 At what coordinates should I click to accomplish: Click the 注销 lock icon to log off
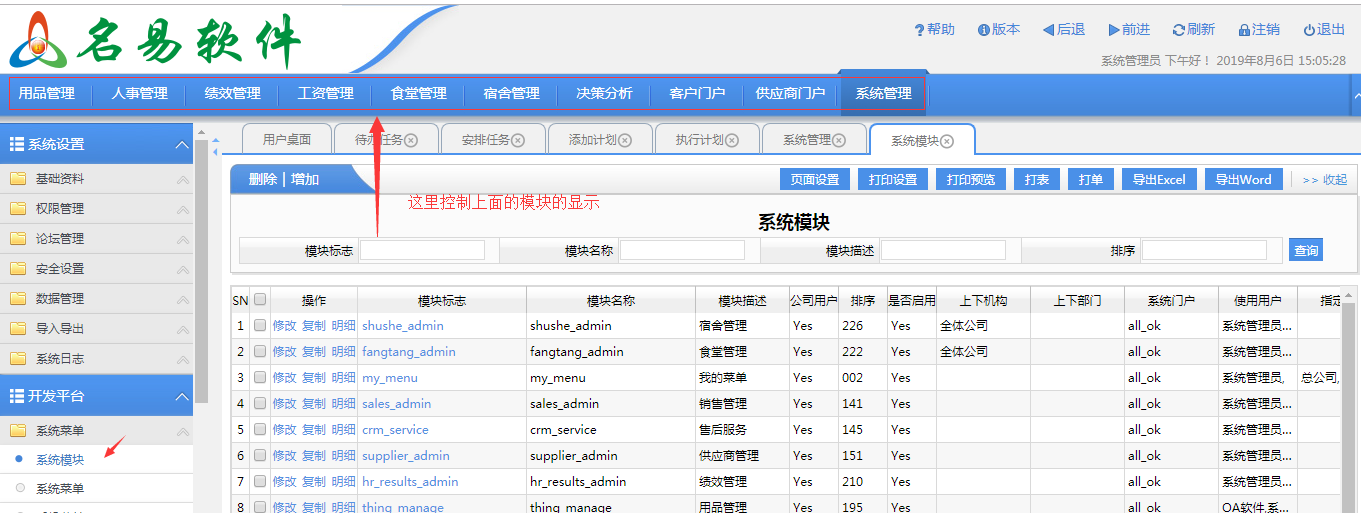point(1244,30)
